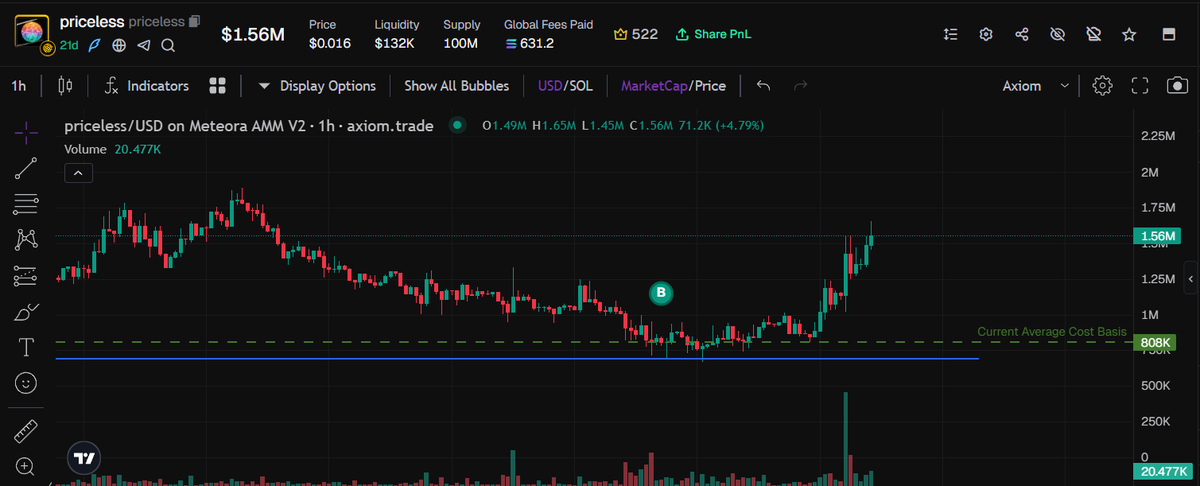Image resolution: width=1200 pixels, height=486 pixels.
Task: Click the Share PnL button
Action: point(713,34)
